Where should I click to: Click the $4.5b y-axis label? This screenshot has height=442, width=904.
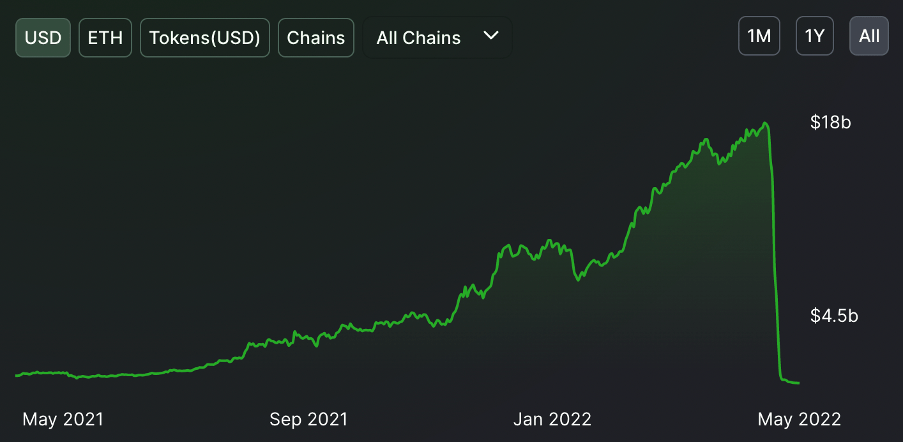[834, 316]
